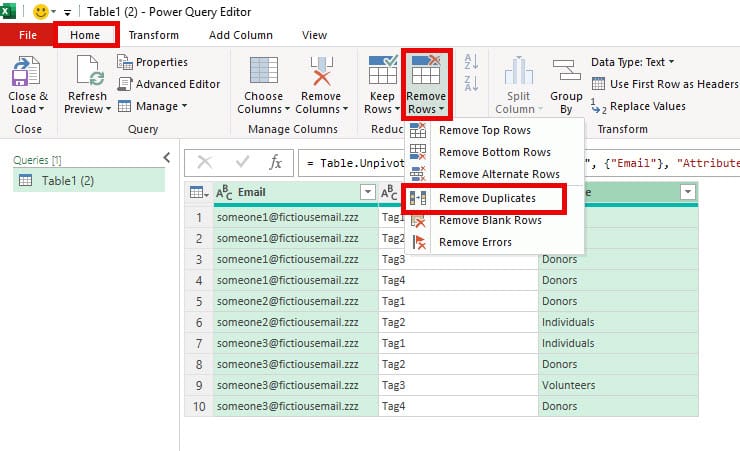The image size is (740, 451).
Task: Cancel formula edit with X icon
Action: [204, 162]
